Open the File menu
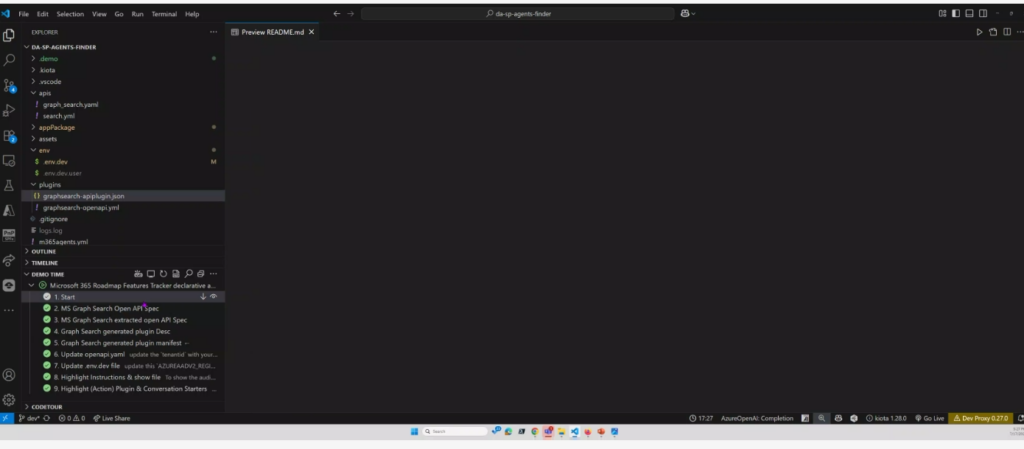Screen dimensions: 1024x449 point(24,14)
